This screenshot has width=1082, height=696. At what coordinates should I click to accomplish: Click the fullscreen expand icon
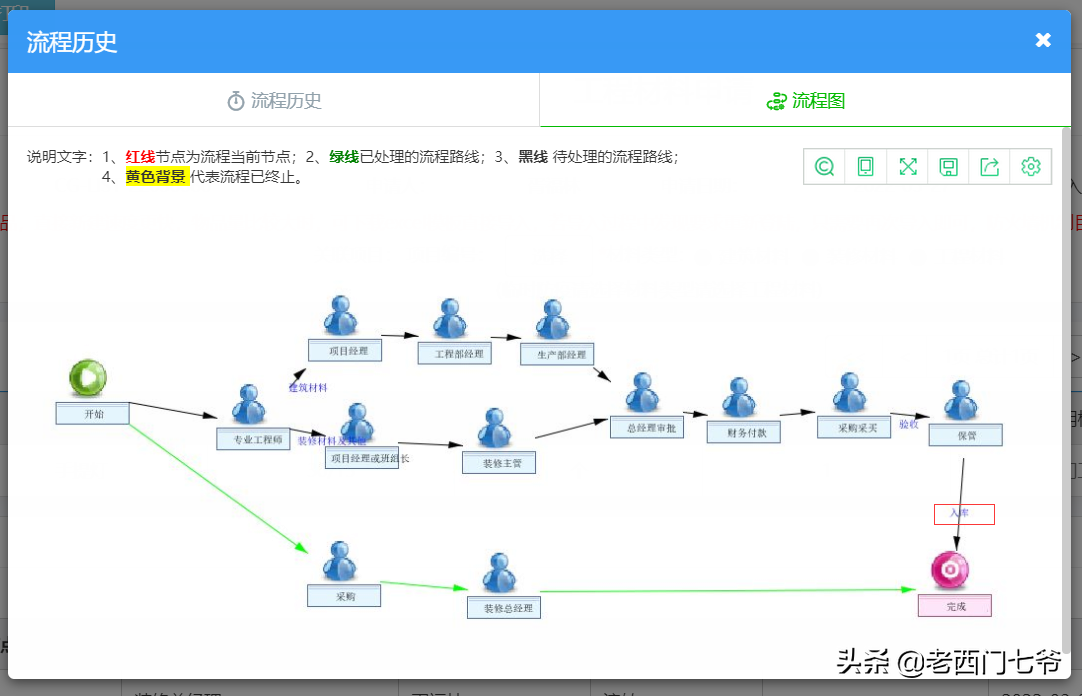[x=908, y=166]
